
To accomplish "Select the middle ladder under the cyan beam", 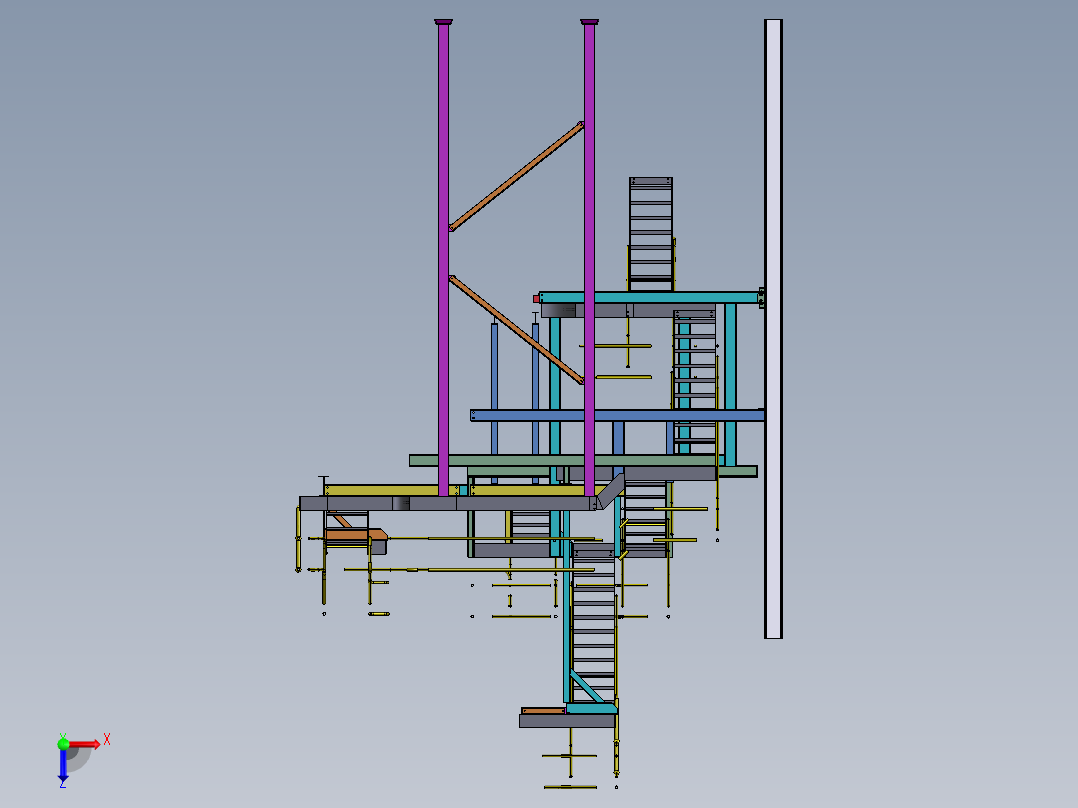I will coord(695,382).
